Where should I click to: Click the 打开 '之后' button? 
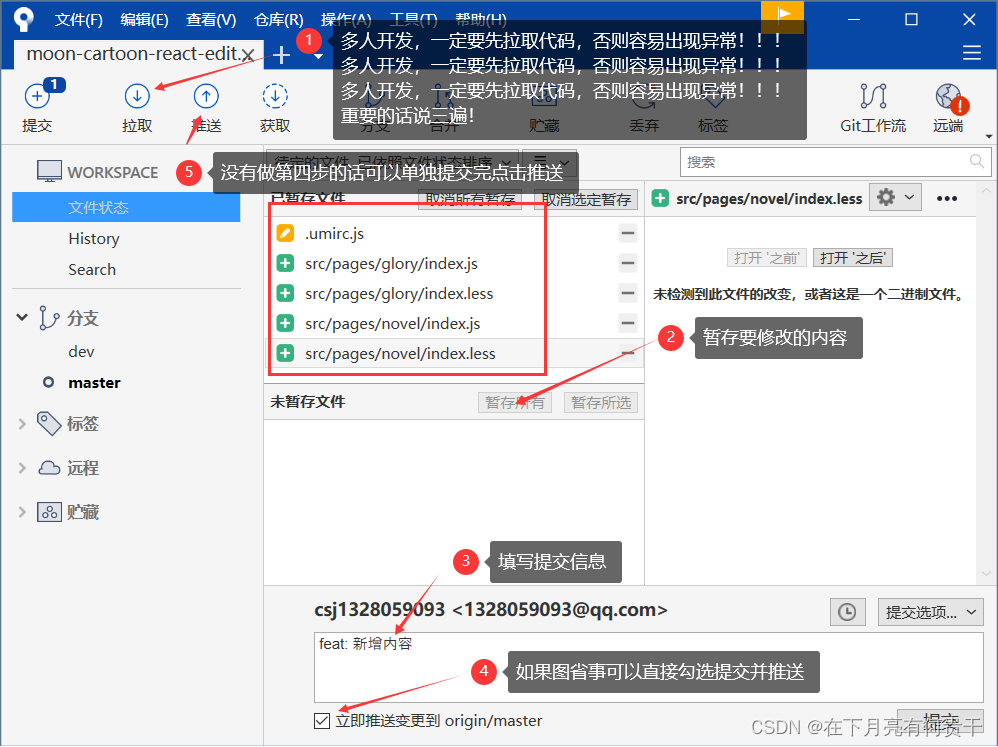pos(853,258)
